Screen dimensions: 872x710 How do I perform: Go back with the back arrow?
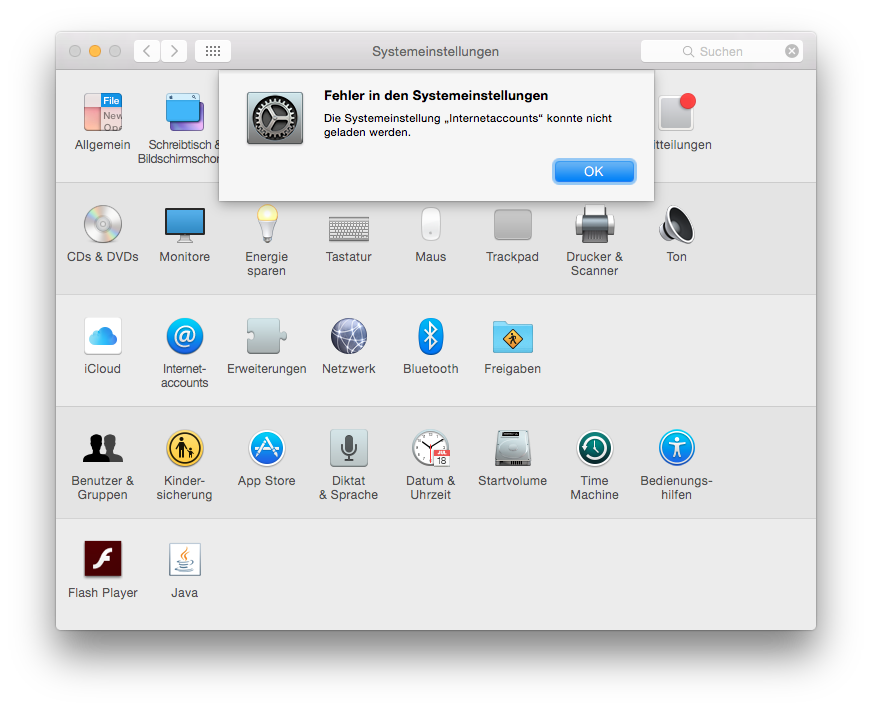click(x=147, y=51)
